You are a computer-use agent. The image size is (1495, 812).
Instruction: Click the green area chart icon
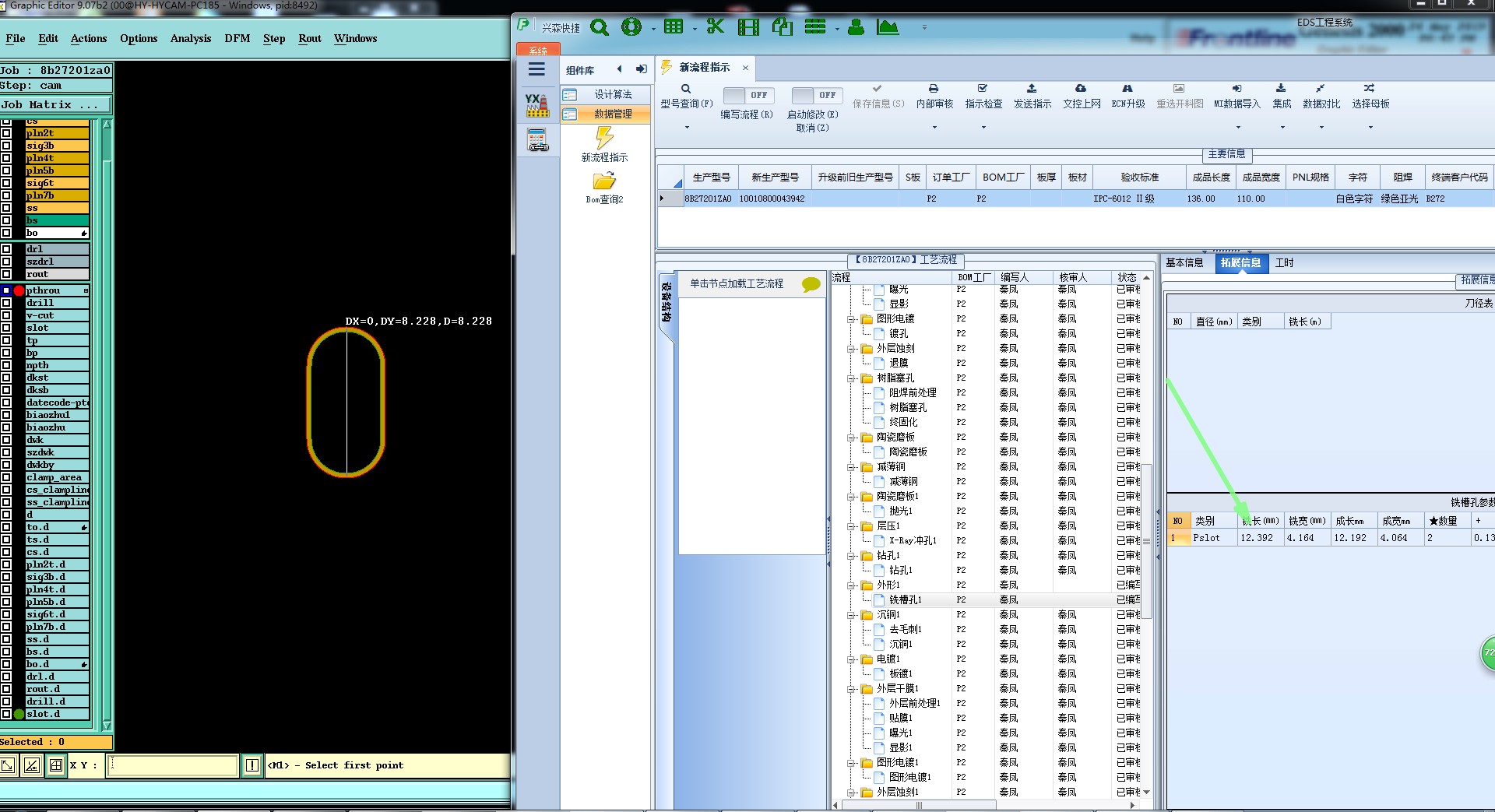click(x=887, y=27)
